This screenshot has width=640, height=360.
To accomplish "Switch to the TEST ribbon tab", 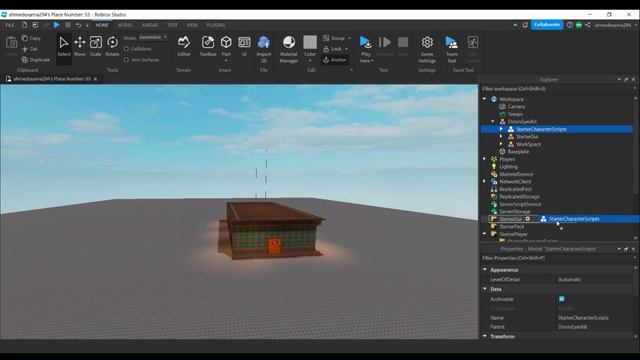I will pyautogui.click(x=172, y=25).
